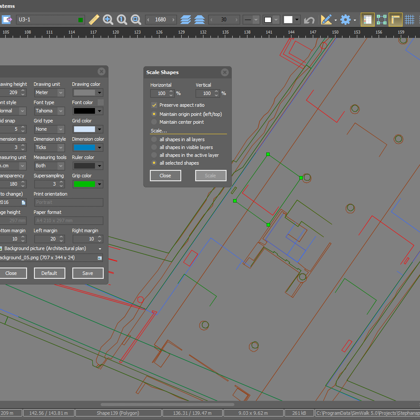The image size is (420, 420).
Task: Click the Scale button
Action: point(211,176)
